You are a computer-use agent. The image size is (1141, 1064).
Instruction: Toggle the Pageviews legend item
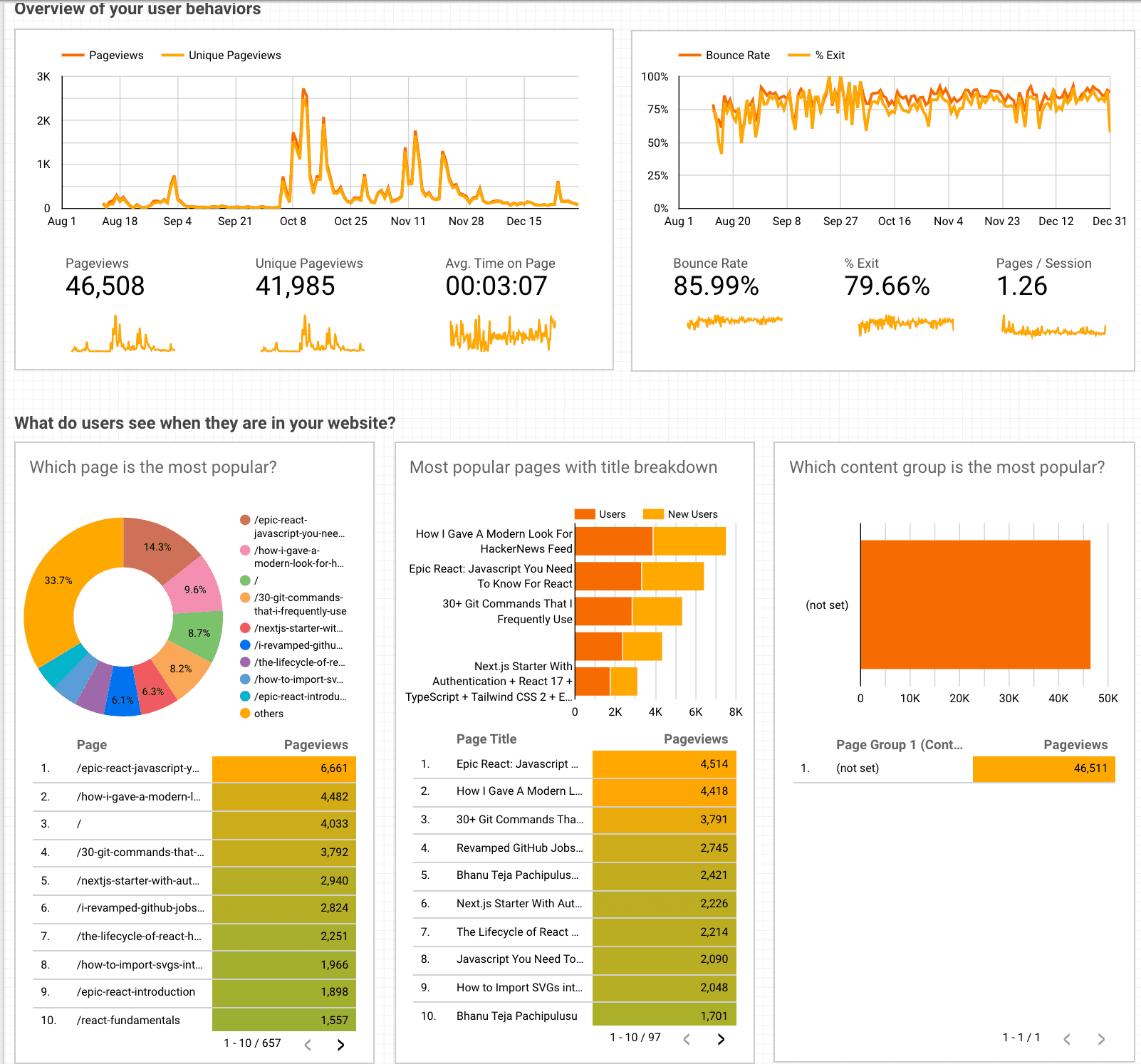click(x=116, y=55)
